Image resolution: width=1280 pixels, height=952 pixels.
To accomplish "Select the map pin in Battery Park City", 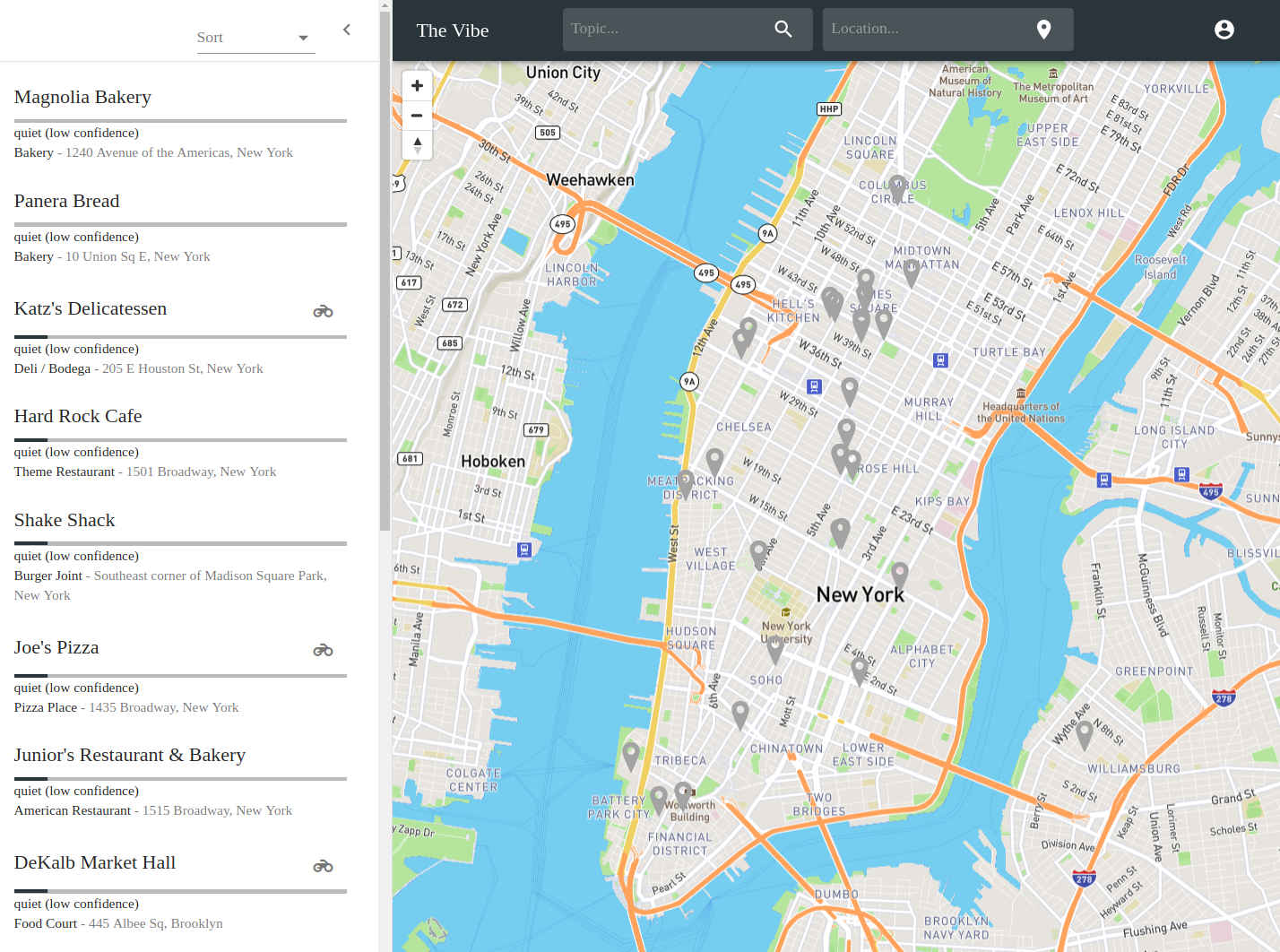I will click(658, 801).
